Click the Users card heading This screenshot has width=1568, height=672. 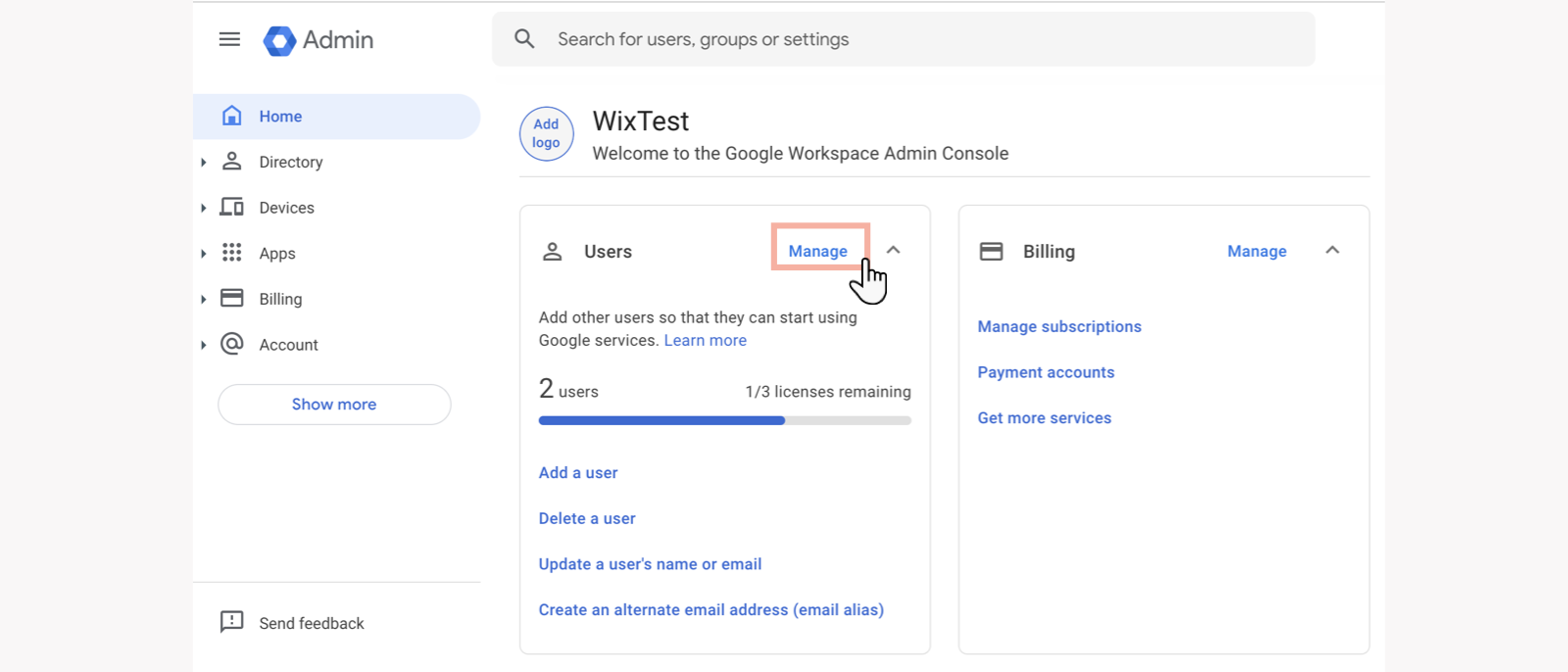pyautogui.click(x=608, y=252)
